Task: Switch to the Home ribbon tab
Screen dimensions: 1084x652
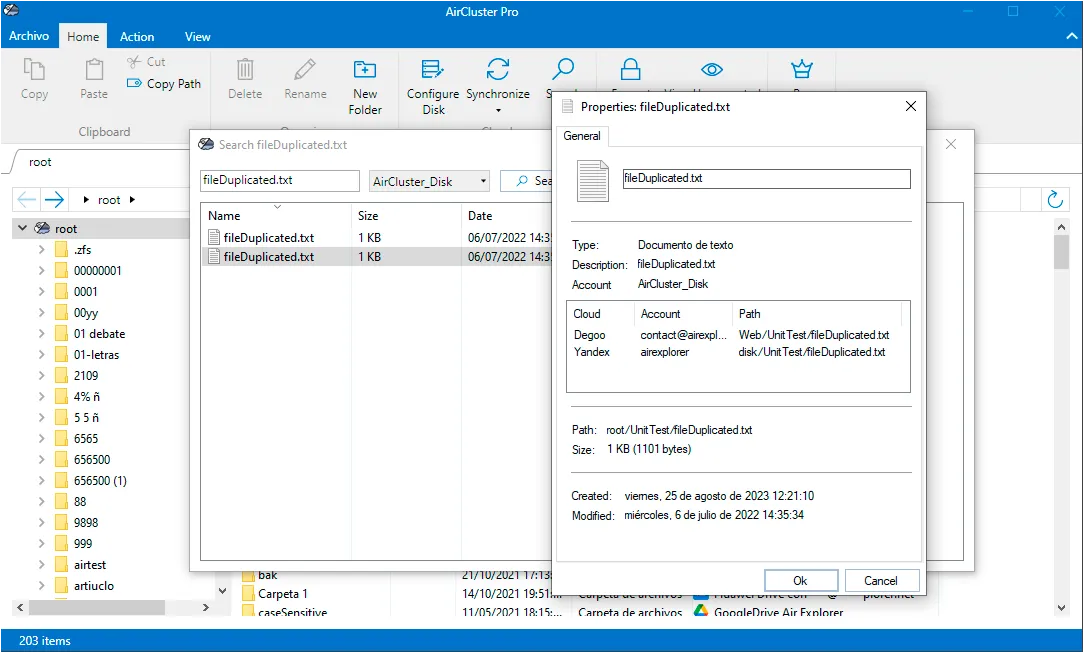Action: [x=83, y=37]
